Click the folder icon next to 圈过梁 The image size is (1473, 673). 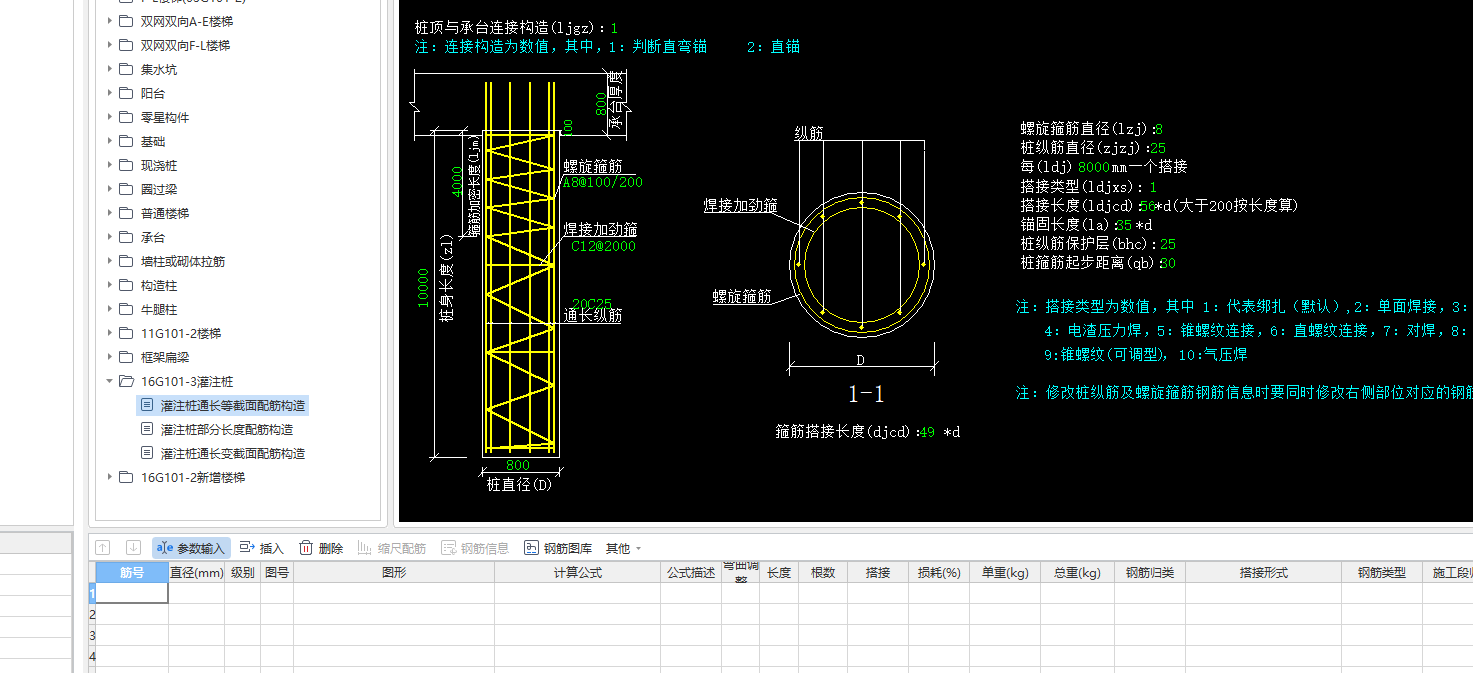(x=125, y=189)
